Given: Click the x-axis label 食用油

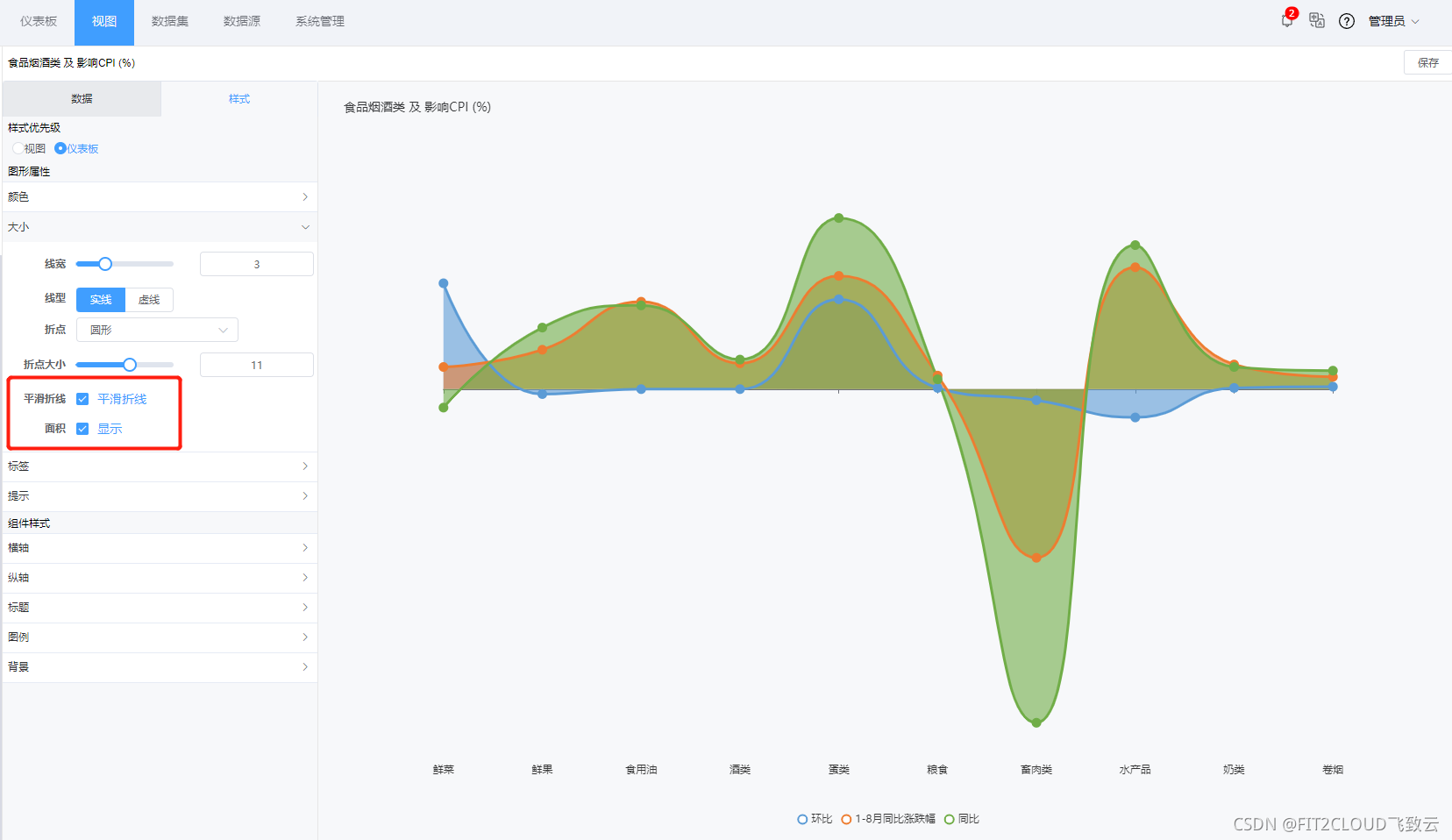Looking at the screenshot, I should tap(641, 770).
